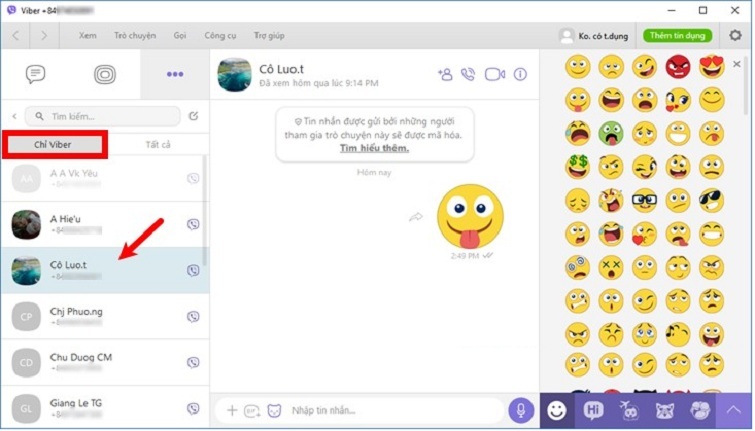Image resolution: width=755 pixels, height=431 pixels.
Task: Click the compose new message icon
Action: tap(193, 116)
